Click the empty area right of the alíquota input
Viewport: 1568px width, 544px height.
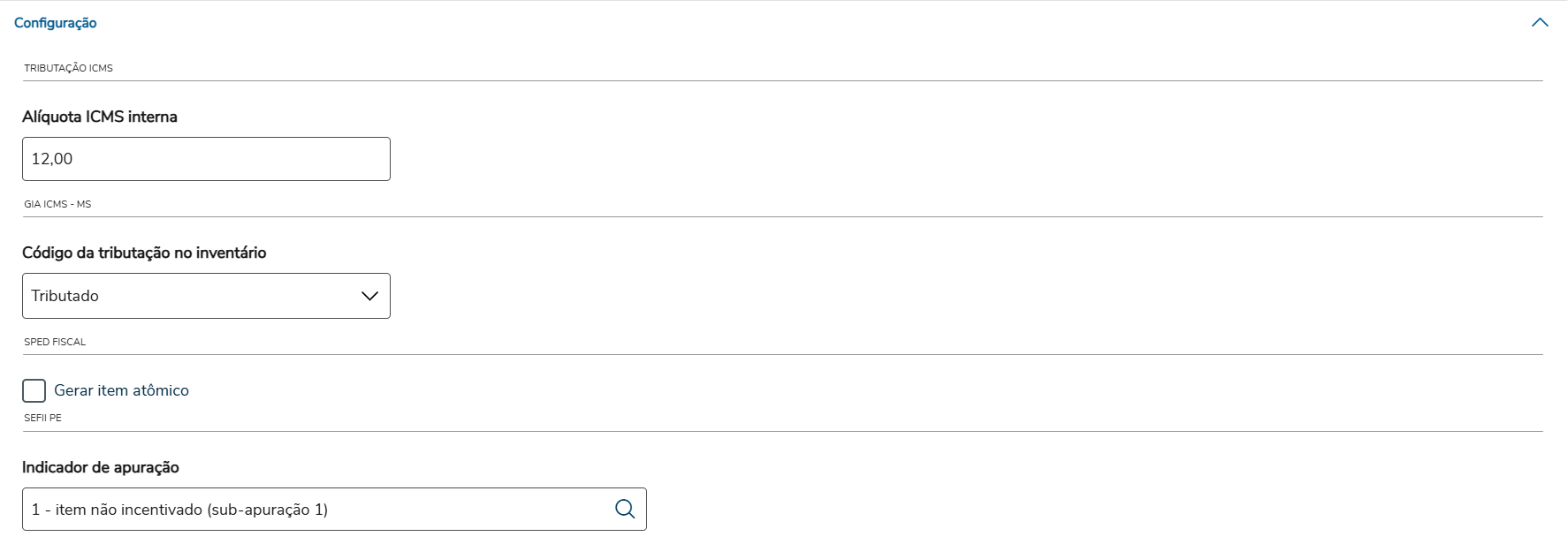pos(795,159)
